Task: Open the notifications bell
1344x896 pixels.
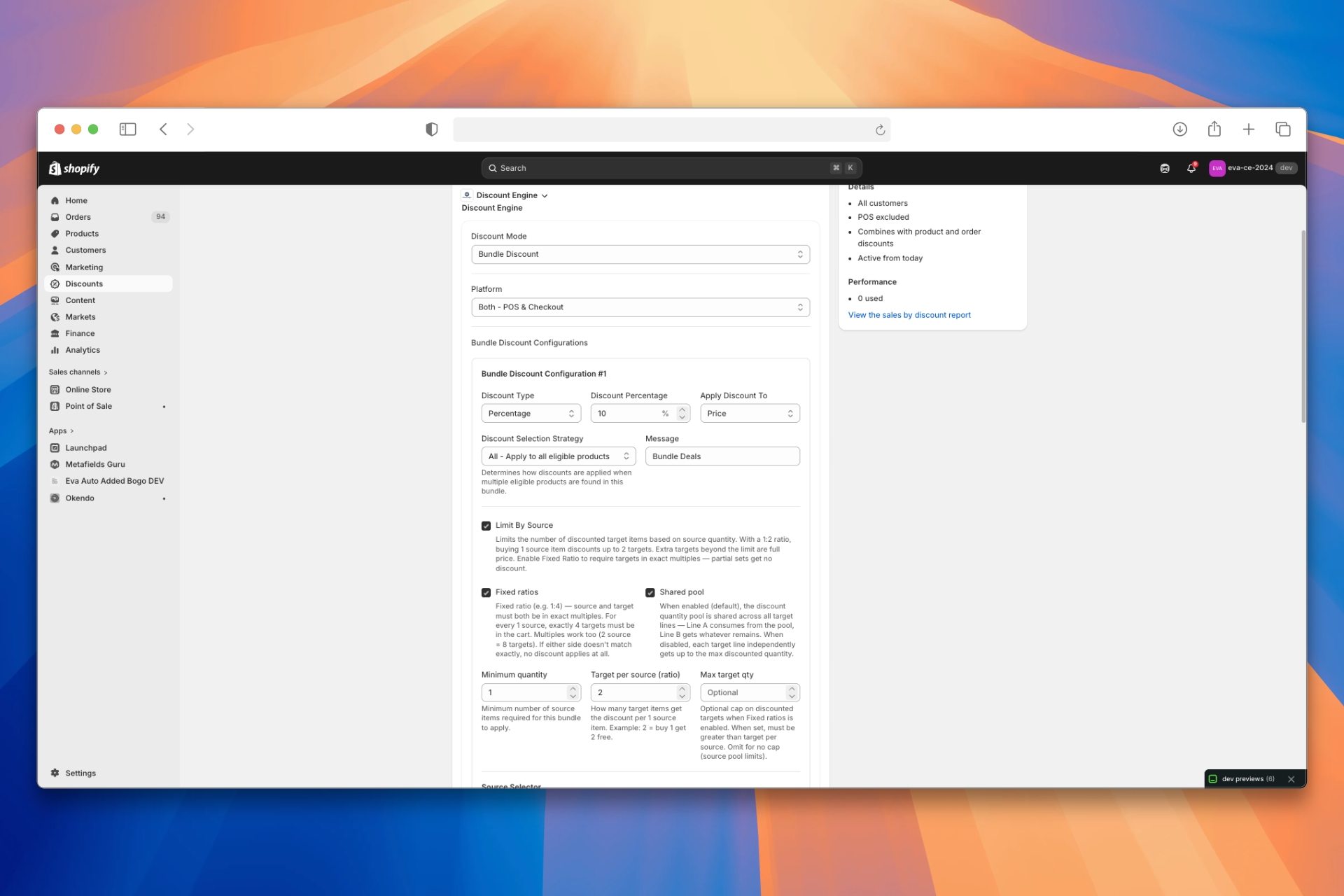Action: [1191, 168]
